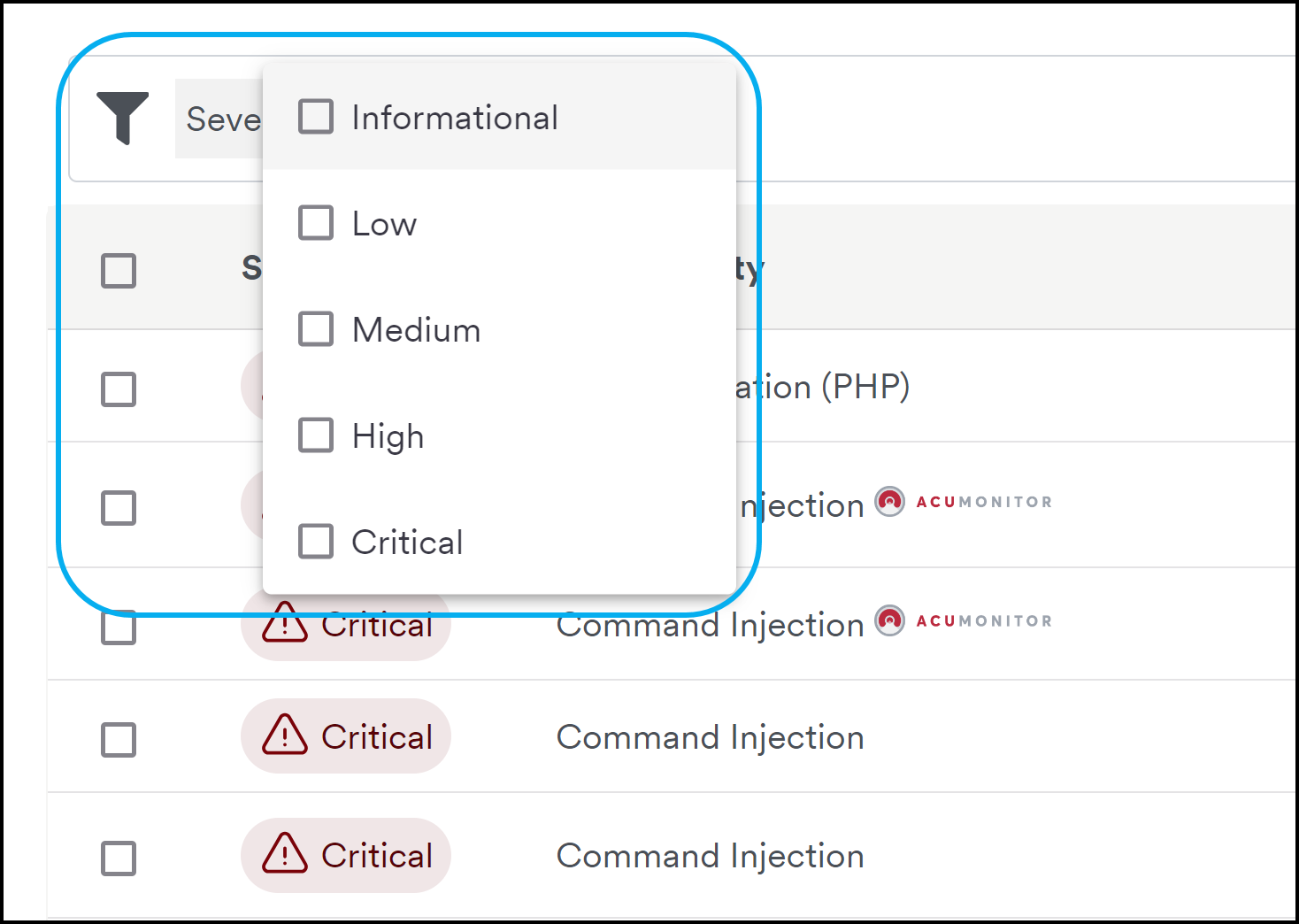Viewport: 1299px width, 924px height.
Task: Choose the High menu entry label
Action: [x=388, y=437]
